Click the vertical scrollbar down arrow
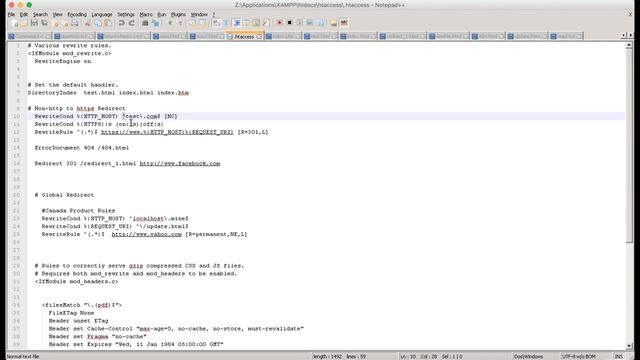 (629, 345)
